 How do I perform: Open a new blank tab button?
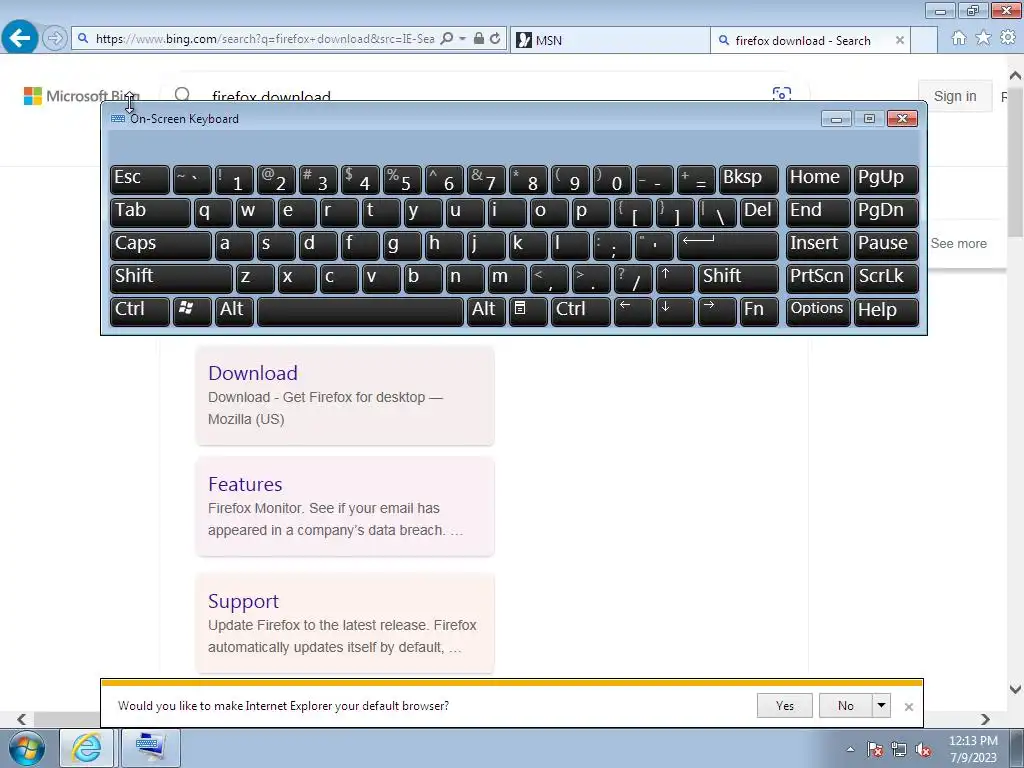924,40
